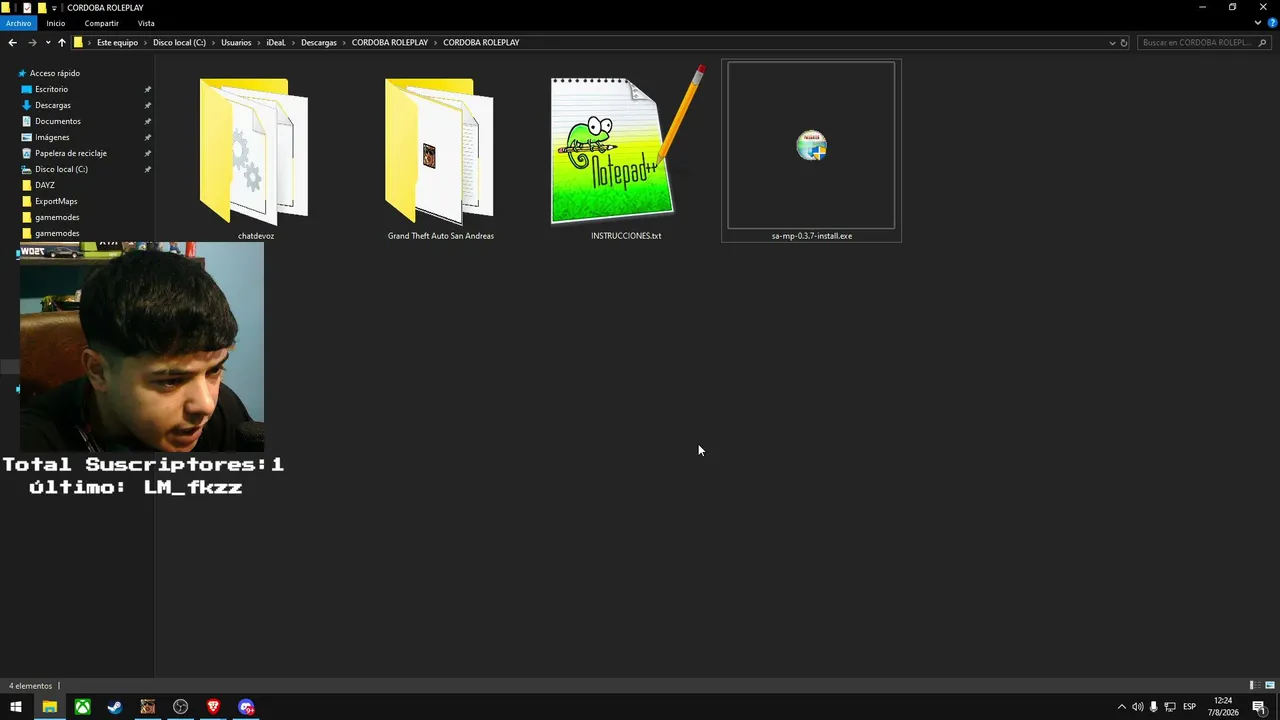
Task: Go back with the back arrow
Action: [12, 43]
